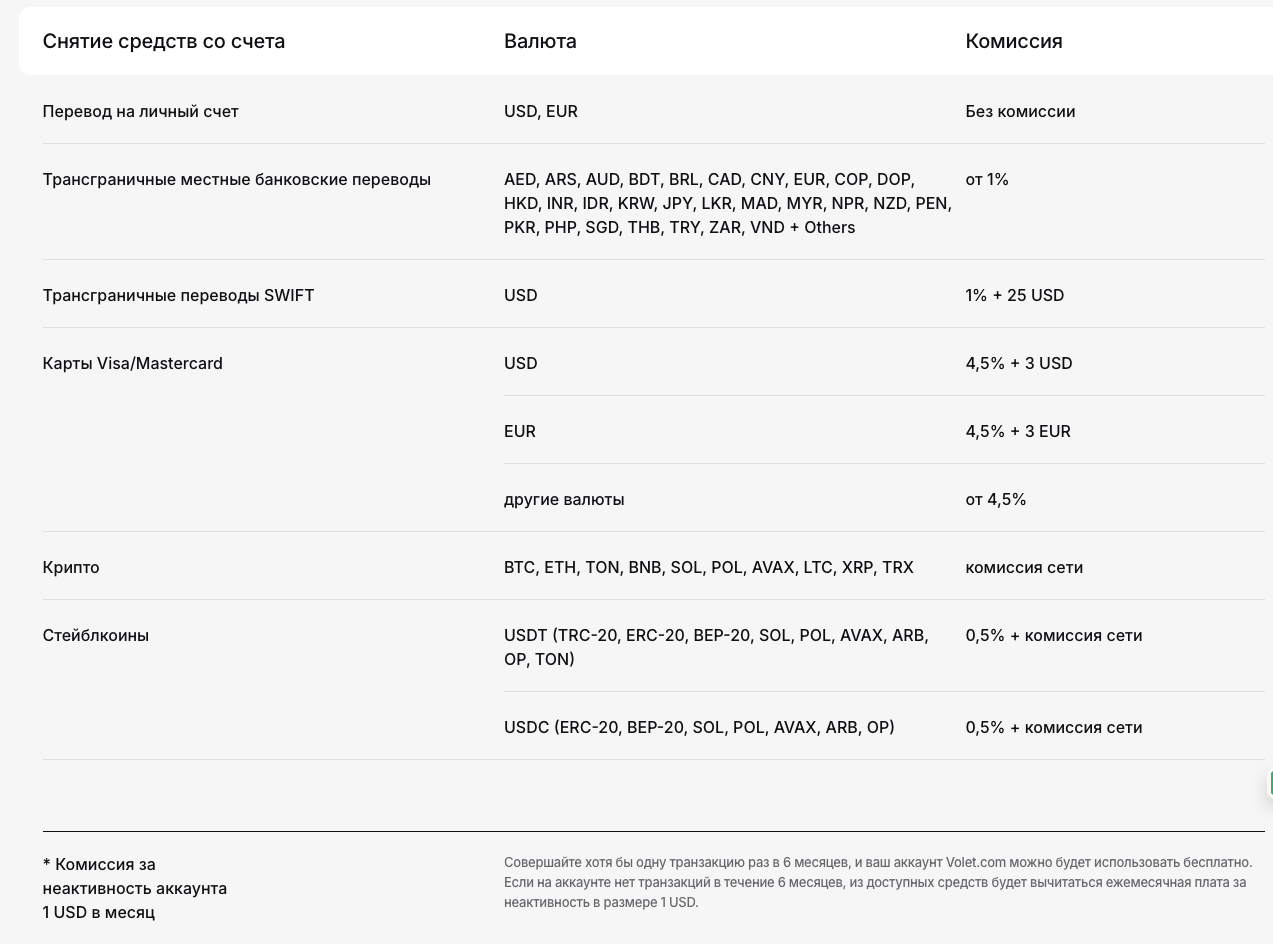Screen dimensions: 1273x944
Task: Click the 'от 1%' fee value
Action: pos(986,179)
